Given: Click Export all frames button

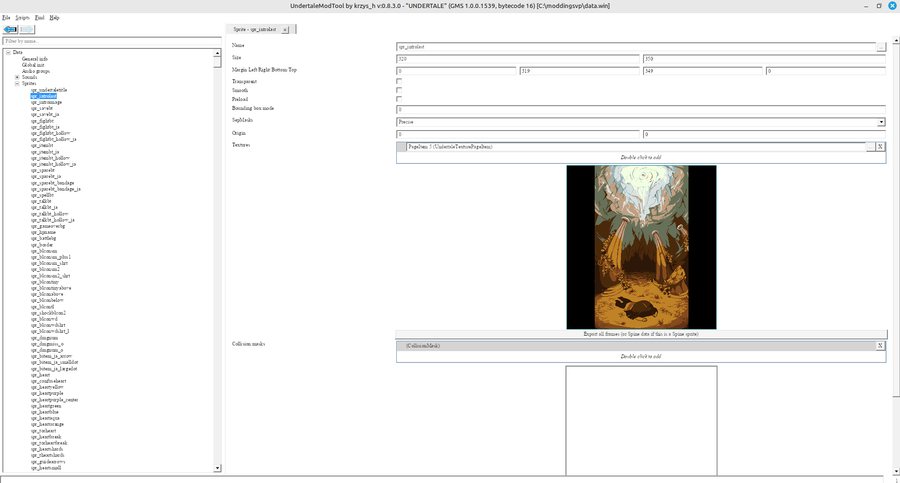Looking at the screenshot, I should pyautogui.click(x=641, y=334).
